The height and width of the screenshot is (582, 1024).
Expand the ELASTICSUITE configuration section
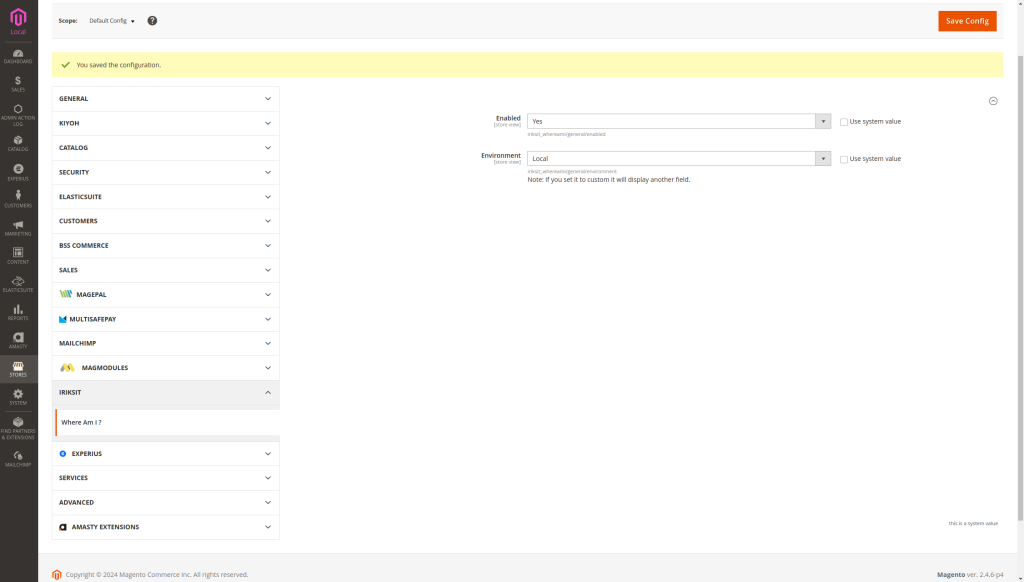click(166, 196)
